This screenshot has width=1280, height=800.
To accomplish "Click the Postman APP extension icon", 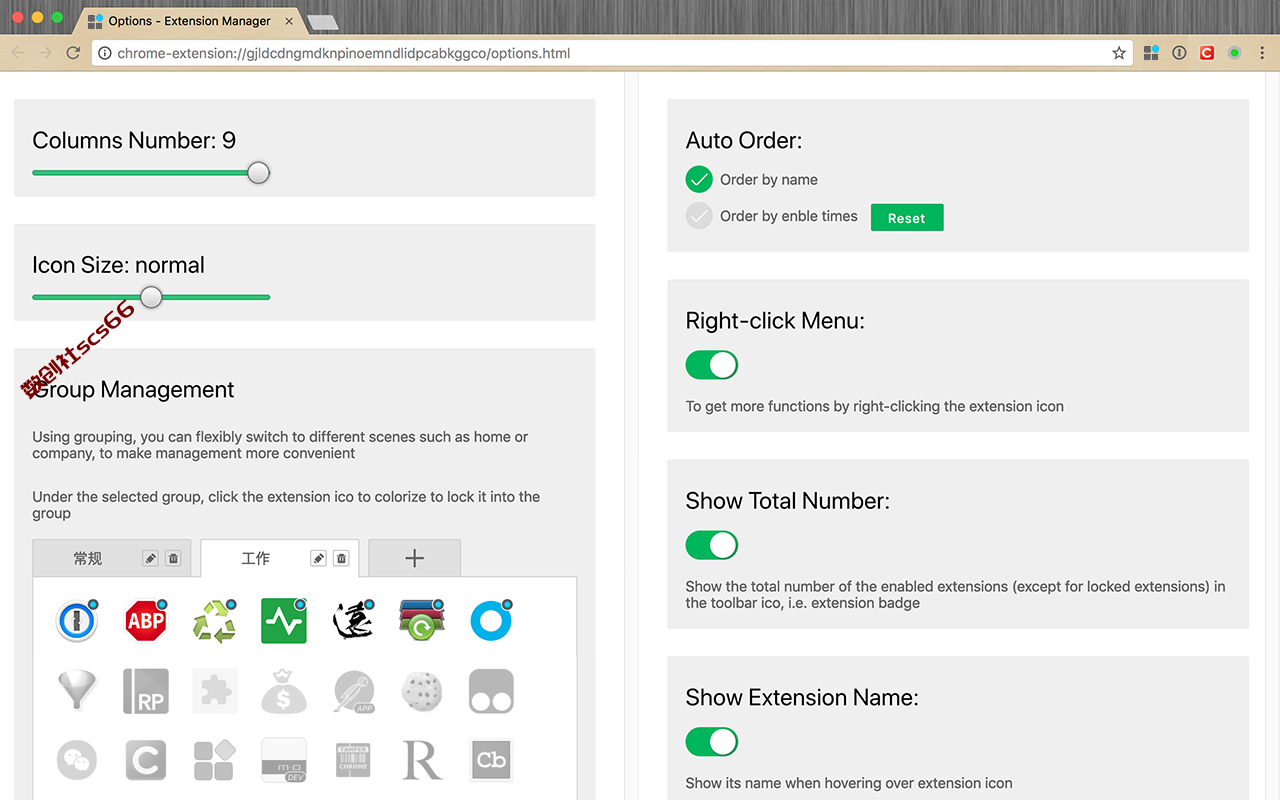I will tap(353, 691).
